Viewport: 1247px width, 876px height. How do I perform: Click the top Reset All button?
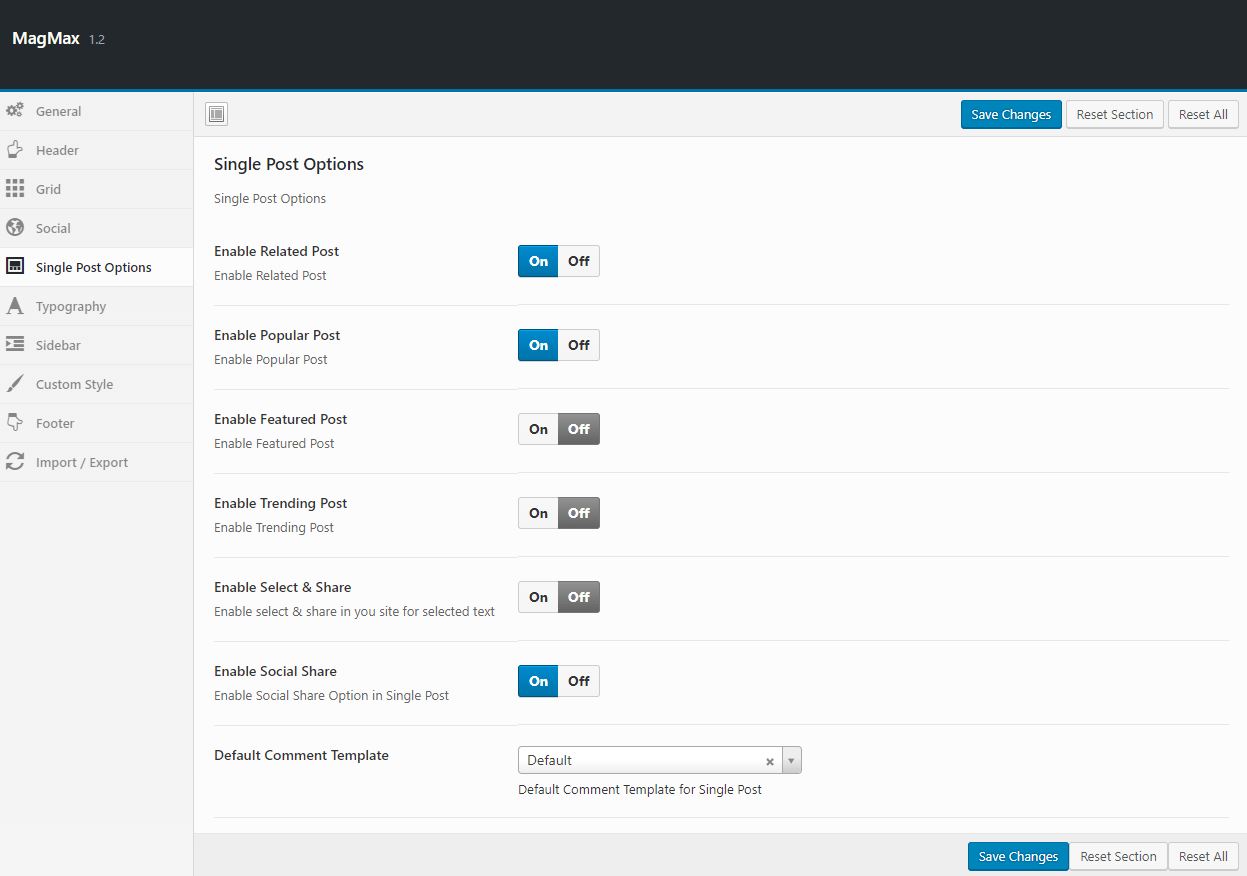click(x=1203, y=115)
